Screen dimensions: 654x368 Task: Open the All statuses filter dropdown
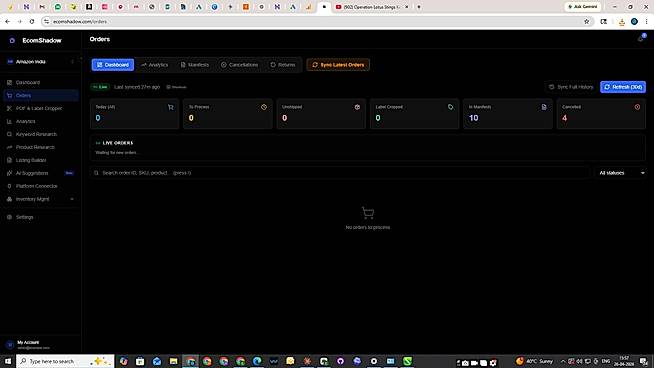click(x=621, y=173)
